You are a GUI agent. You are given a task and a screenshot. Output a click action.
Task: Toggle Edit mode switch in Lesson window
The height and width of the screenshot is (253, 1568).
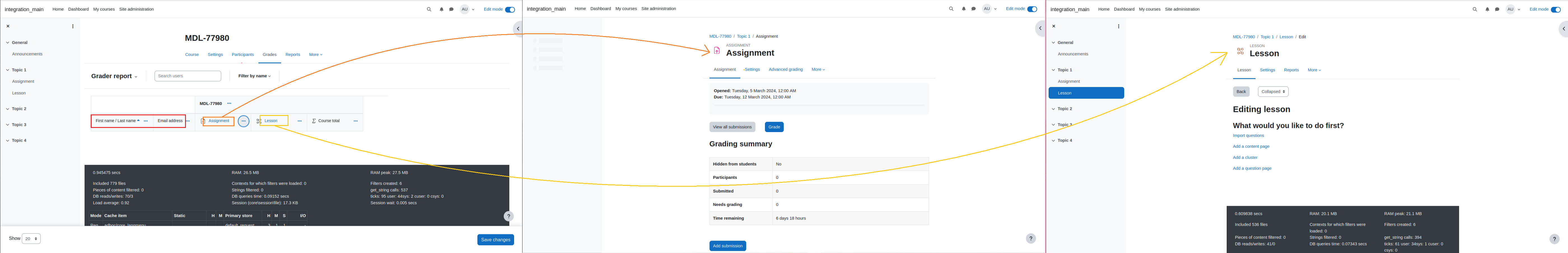coord(1556,9)
